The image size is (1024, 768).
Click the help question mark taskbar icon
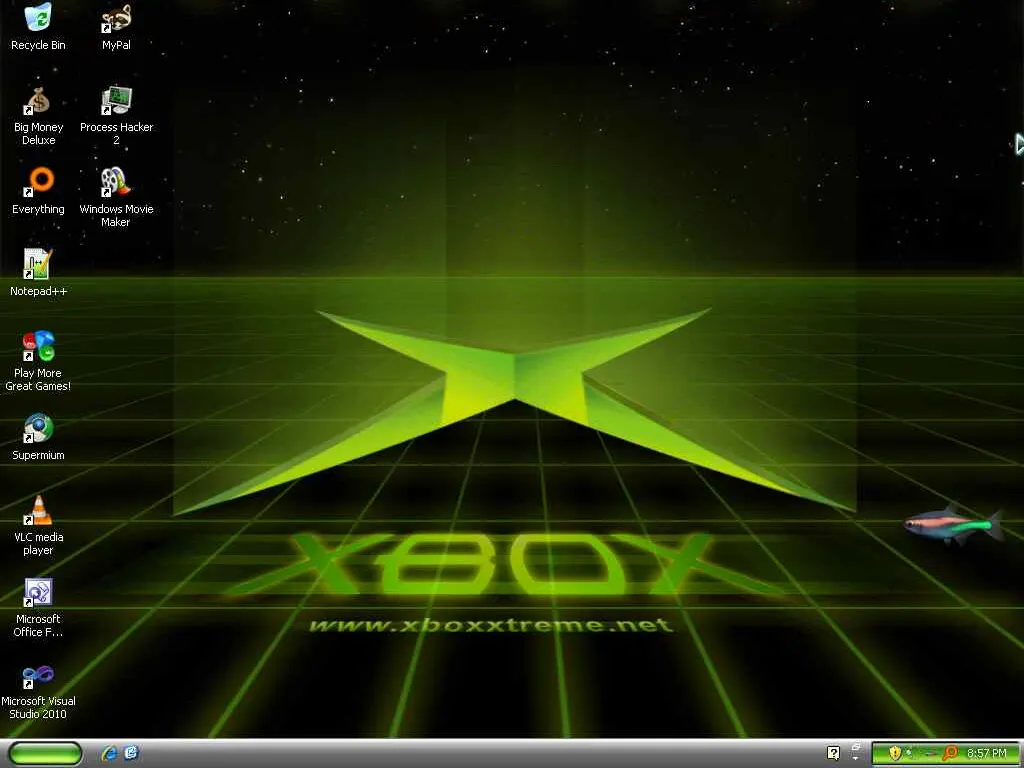pos(833,754)
